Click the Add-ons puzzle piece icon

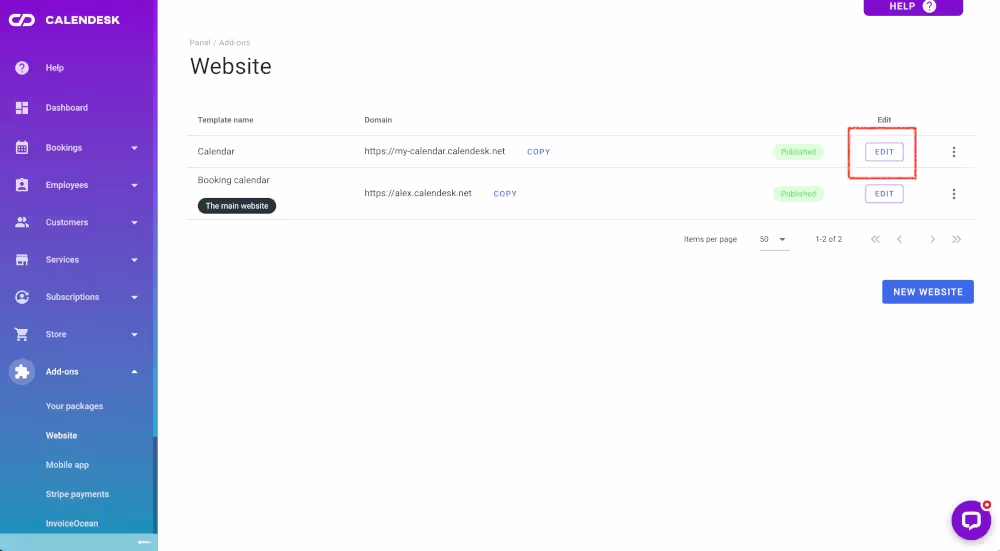click(x=22, y=371)
